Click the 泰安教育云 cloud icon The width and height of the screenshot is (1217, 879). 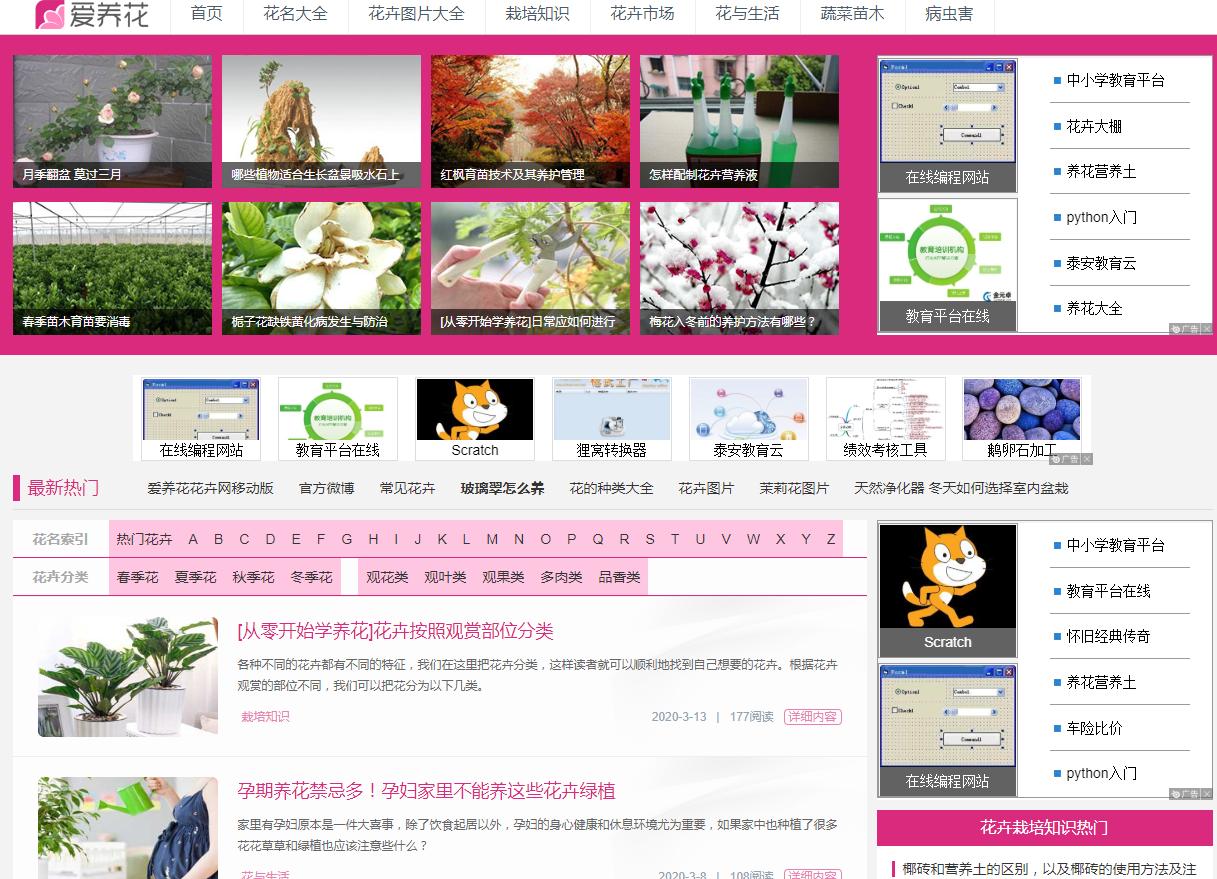(748, 408)
